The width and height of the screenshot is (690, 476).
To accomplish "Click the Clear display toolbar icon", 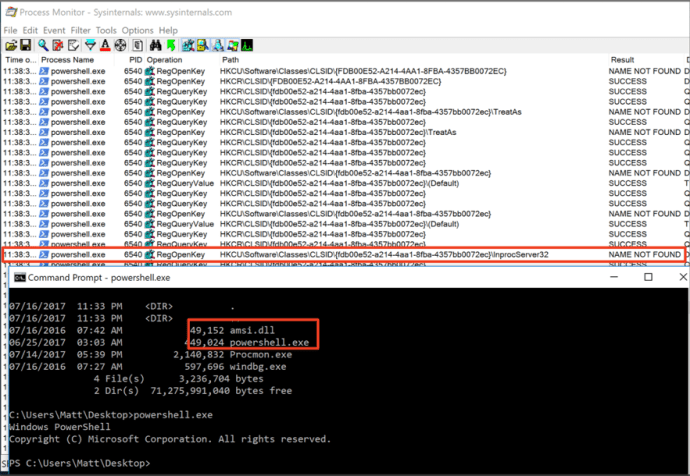I will [71, 45].
